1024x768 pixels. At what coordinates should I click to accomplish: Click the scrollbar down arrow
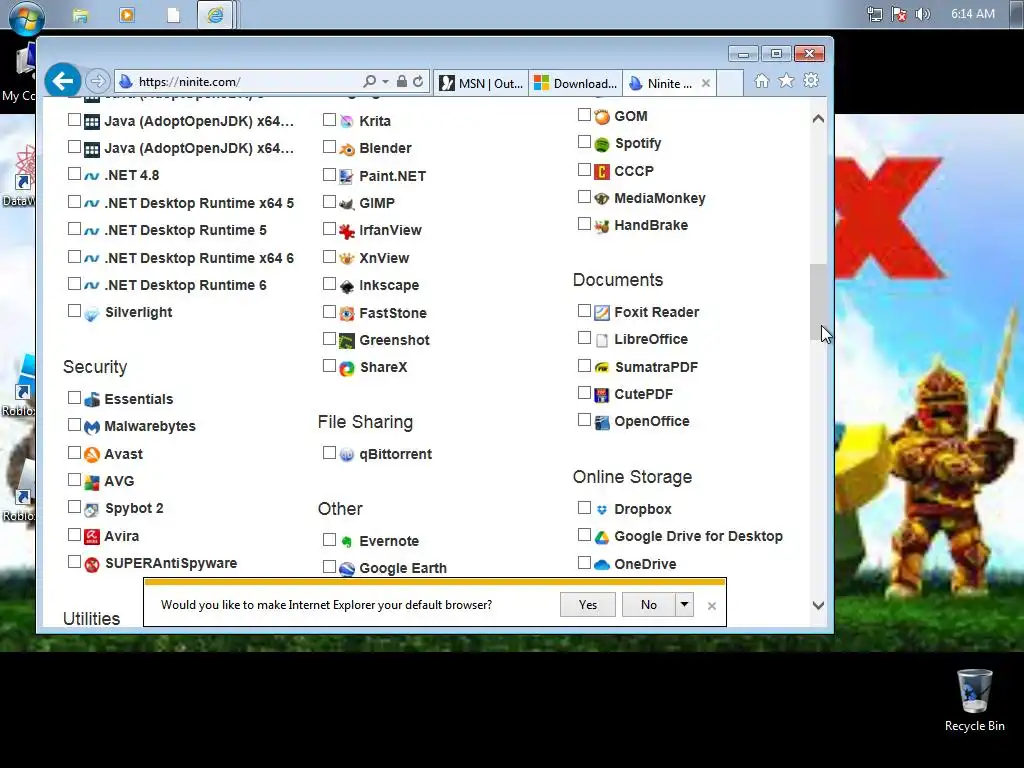818,605
